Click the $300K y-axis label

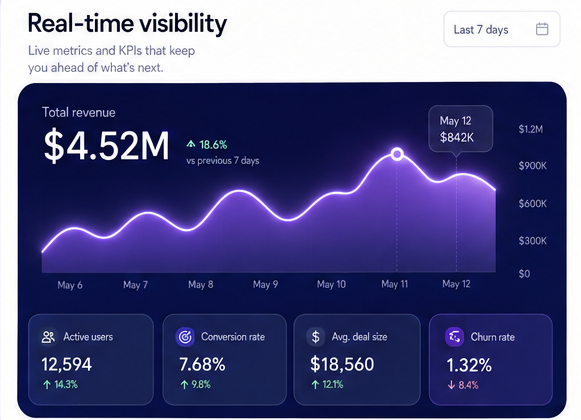(x=532, y=241)
